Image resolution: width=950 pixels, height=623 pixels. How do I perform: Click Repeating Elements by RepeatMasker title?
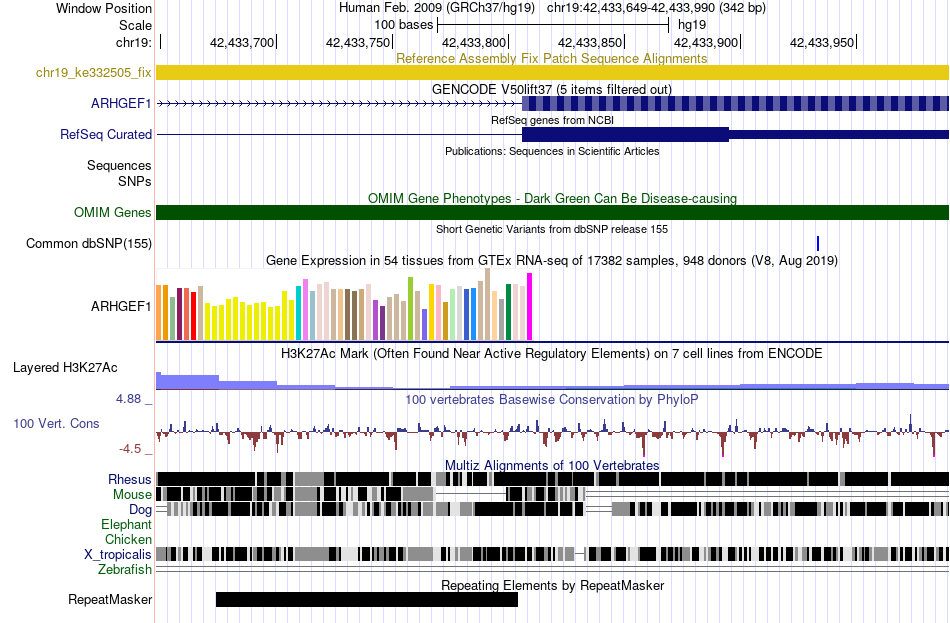(553, 585)
